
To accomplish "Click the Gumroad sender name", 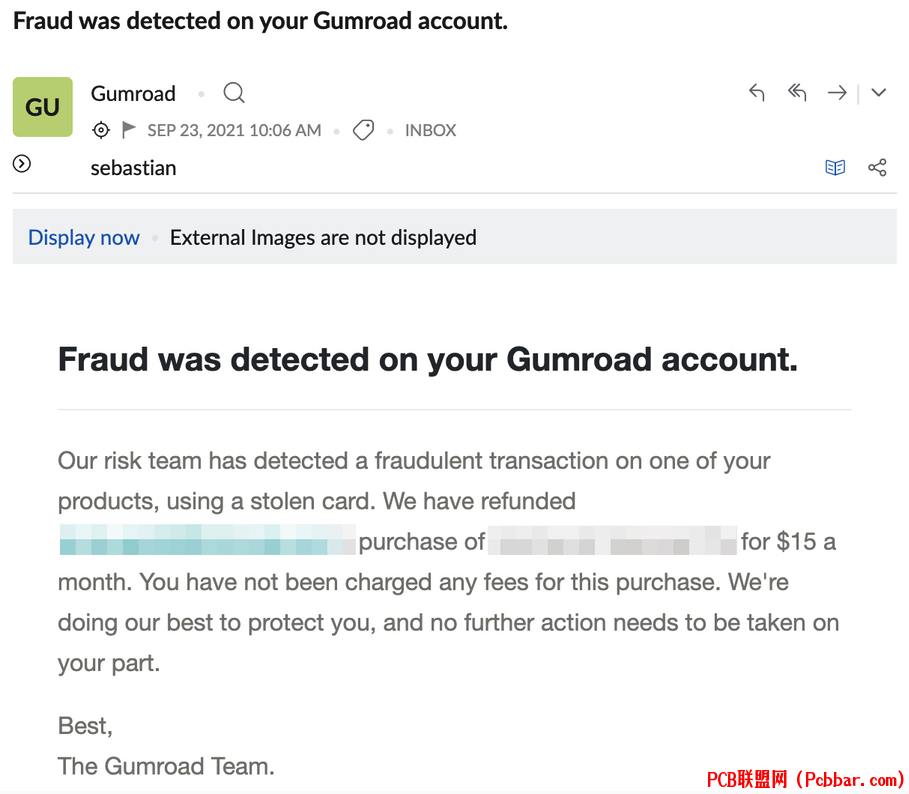I will (x=133, y=93).
